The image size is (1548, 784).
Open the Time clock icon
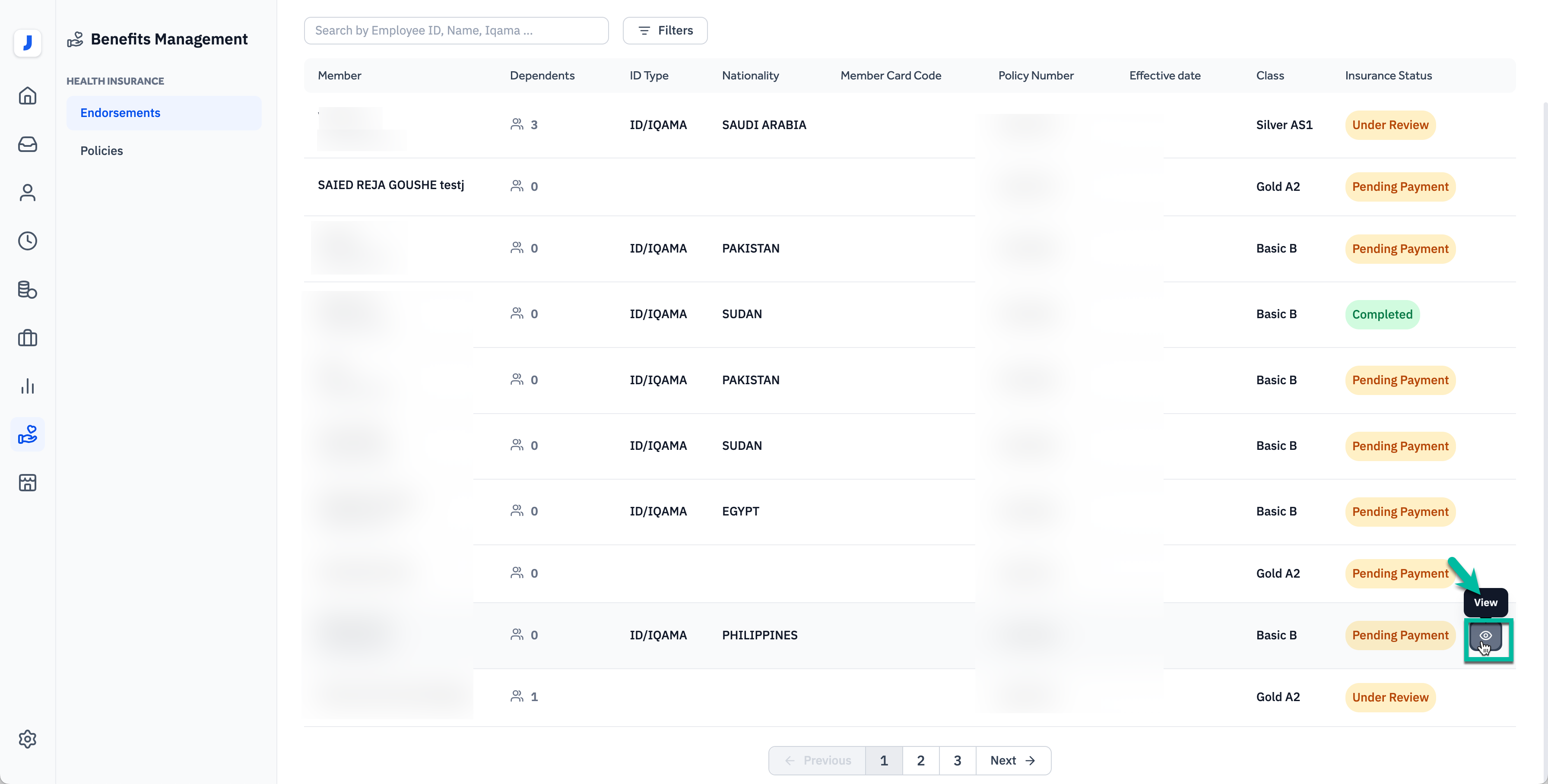tap(28, 241)
